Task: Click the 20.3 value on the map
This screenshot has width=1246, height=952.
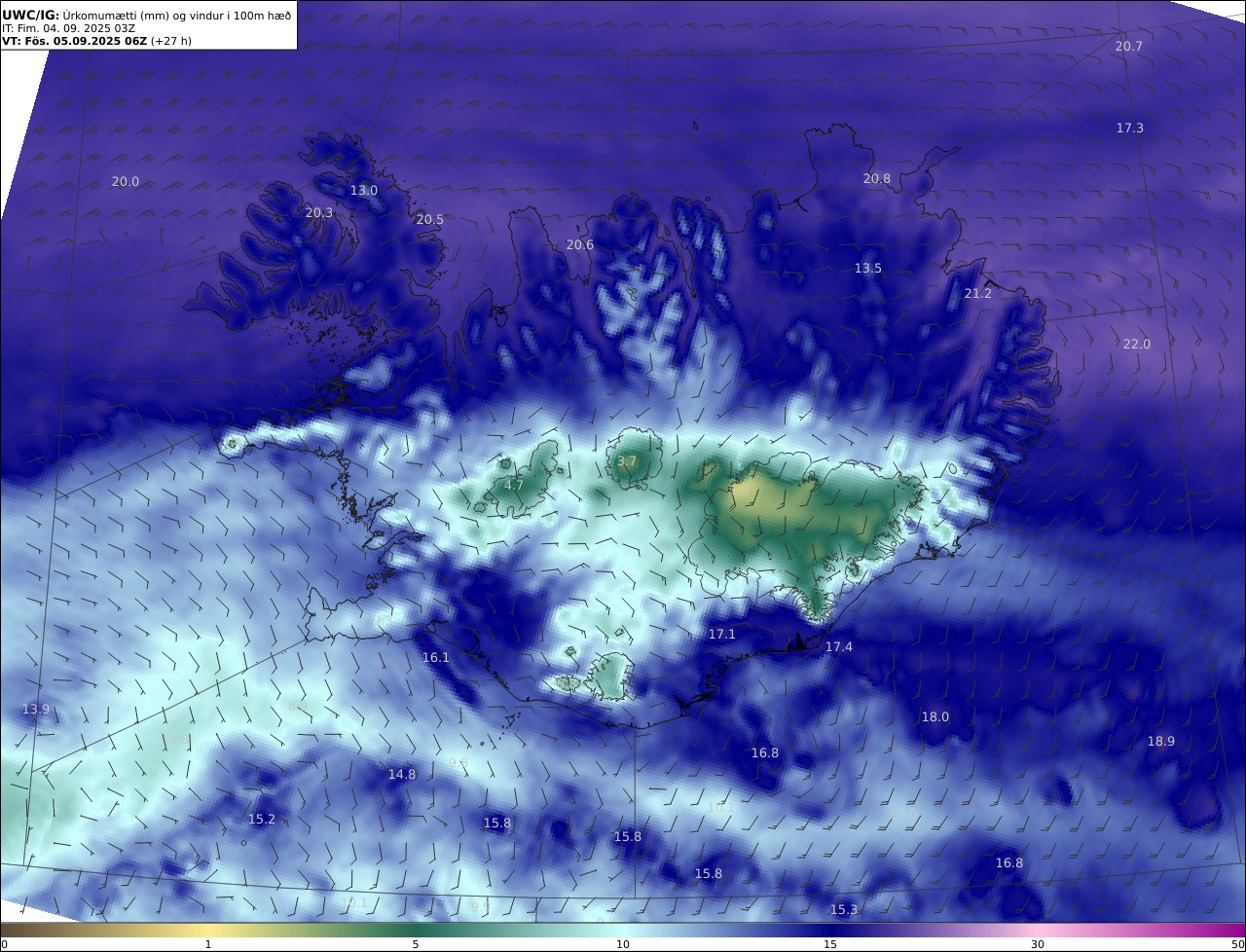Action: [319, 213]
